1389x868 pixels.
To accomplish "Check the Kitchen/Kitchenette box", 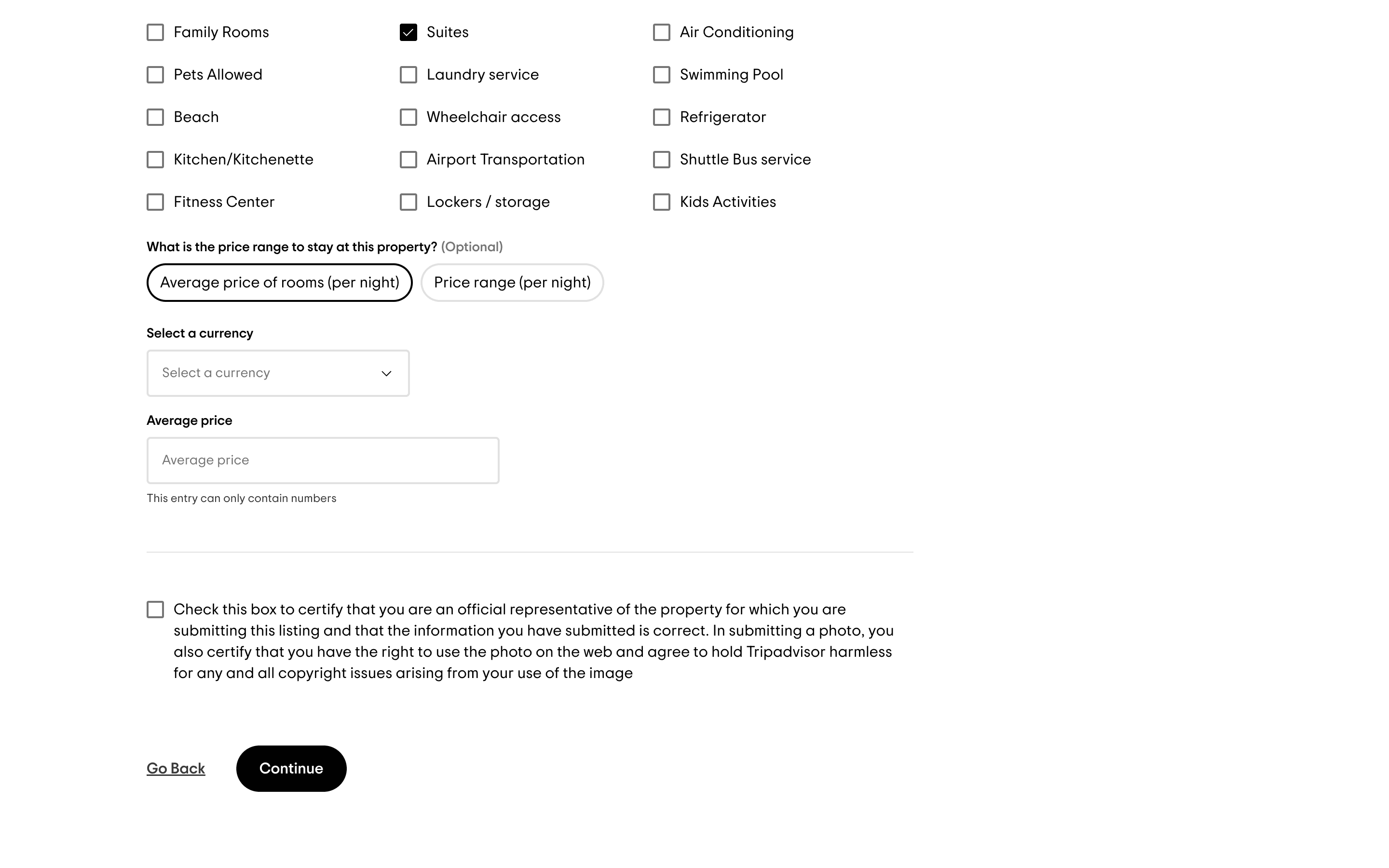I will [155, 160].
